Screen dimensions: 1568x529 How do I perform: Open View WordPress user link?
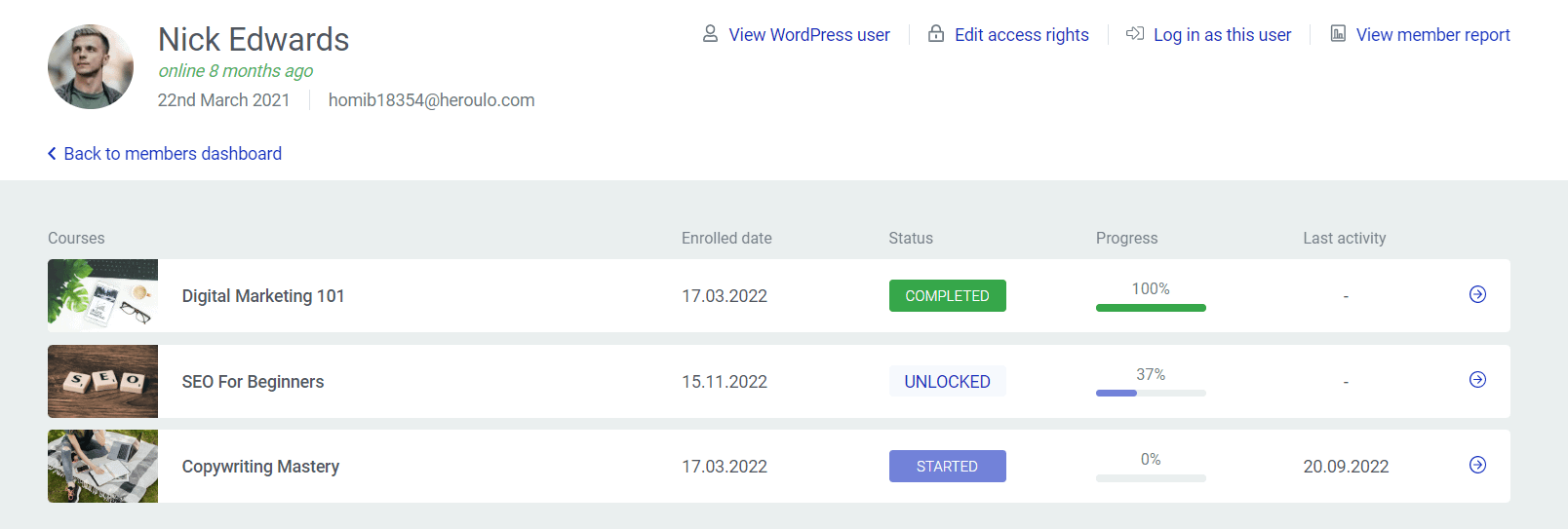click(809, 35)
